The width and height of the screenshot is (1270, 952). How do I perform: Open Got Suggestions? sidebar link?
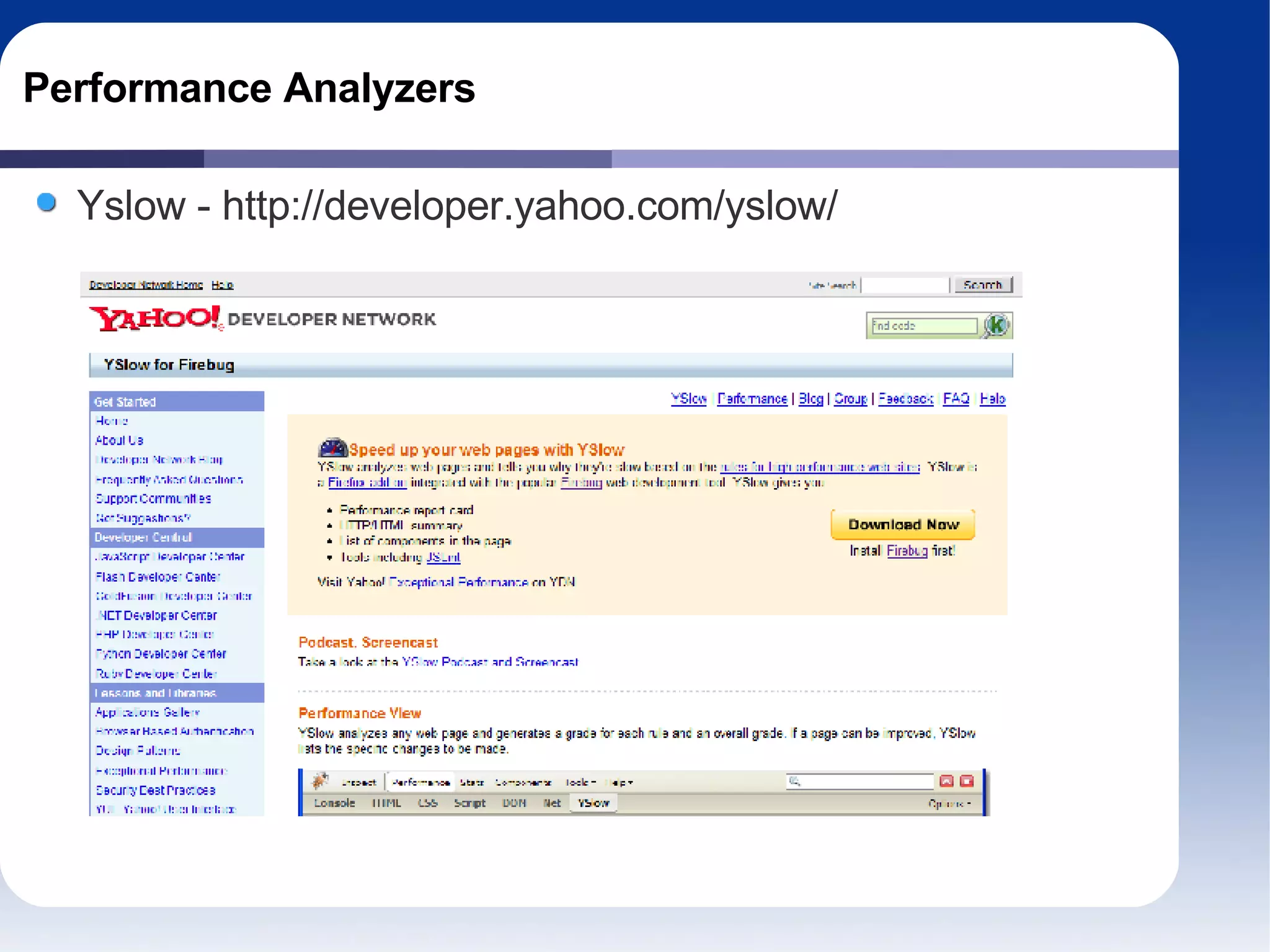pyautogui.click(x=143, y=518)
